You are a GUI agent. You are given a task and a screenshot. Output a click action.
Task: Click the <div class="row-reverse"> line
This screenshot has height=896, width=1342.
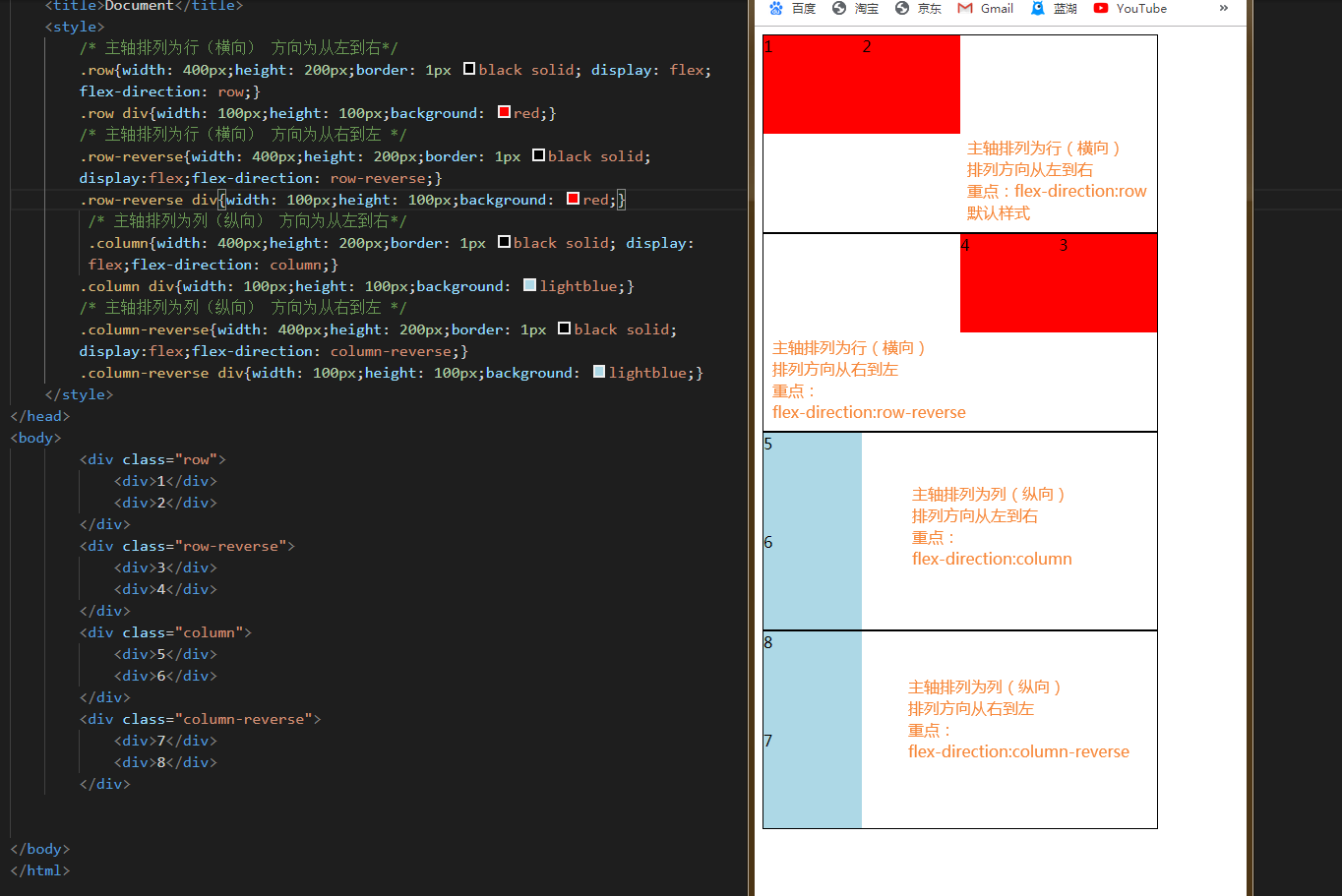[187, 546]
